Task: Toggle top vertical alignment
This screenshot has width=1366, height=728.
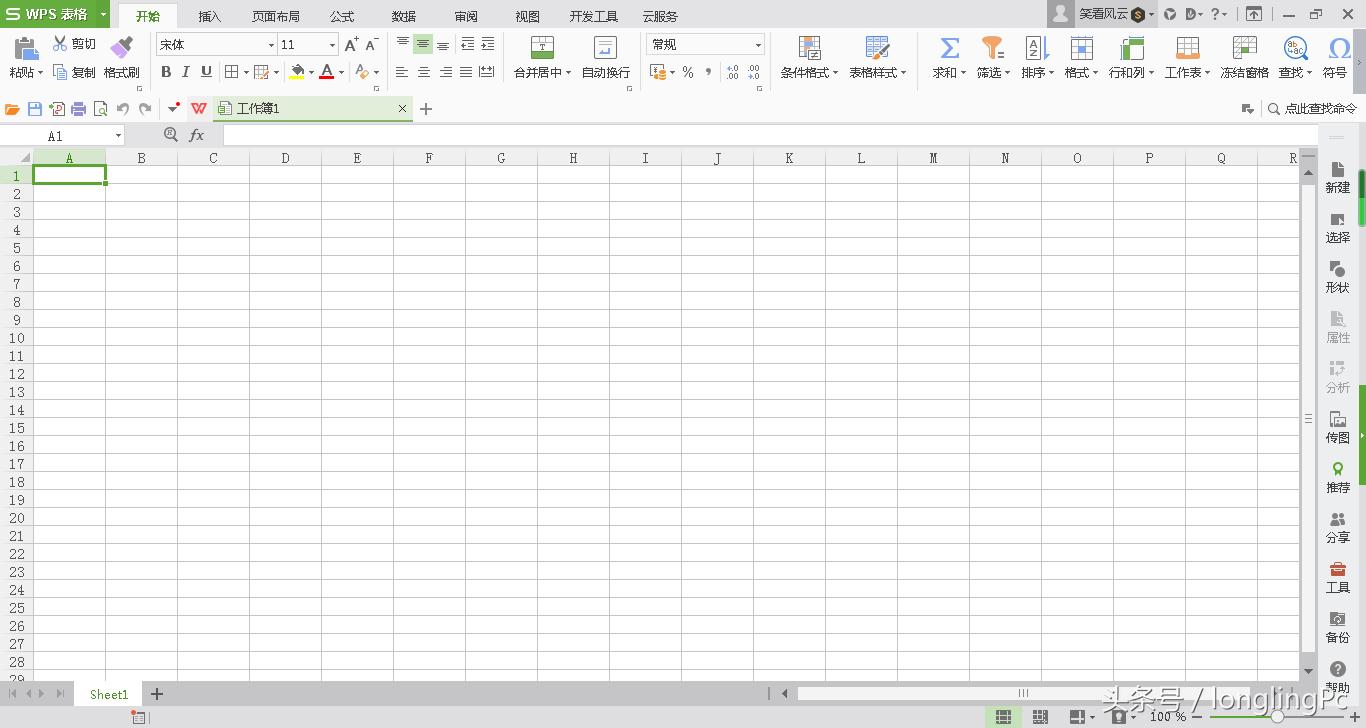Action: point(403,44)
